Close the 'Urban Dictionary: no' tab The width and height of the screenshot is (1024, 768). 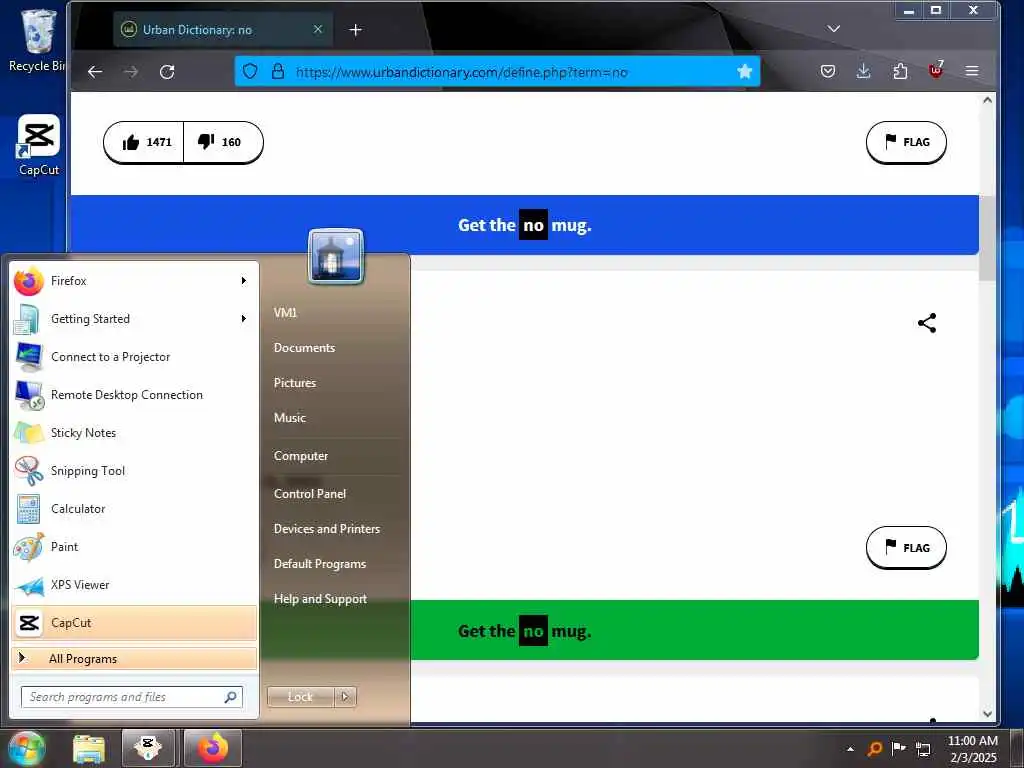318,29
